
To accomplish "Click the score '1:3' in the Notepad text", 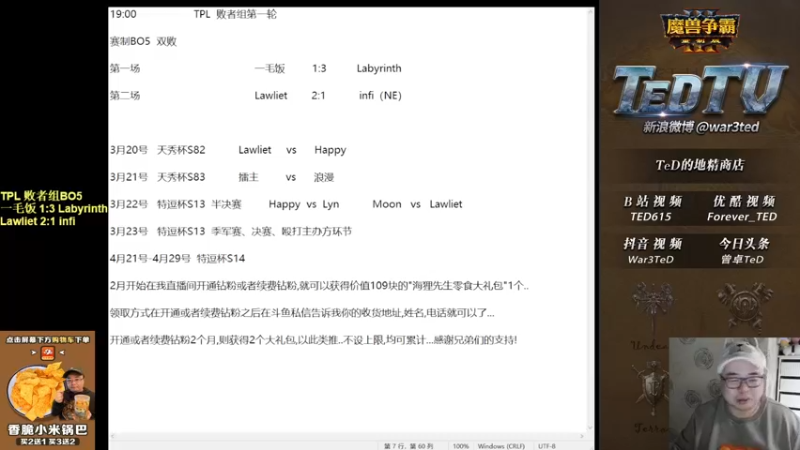I will point(319,68).
